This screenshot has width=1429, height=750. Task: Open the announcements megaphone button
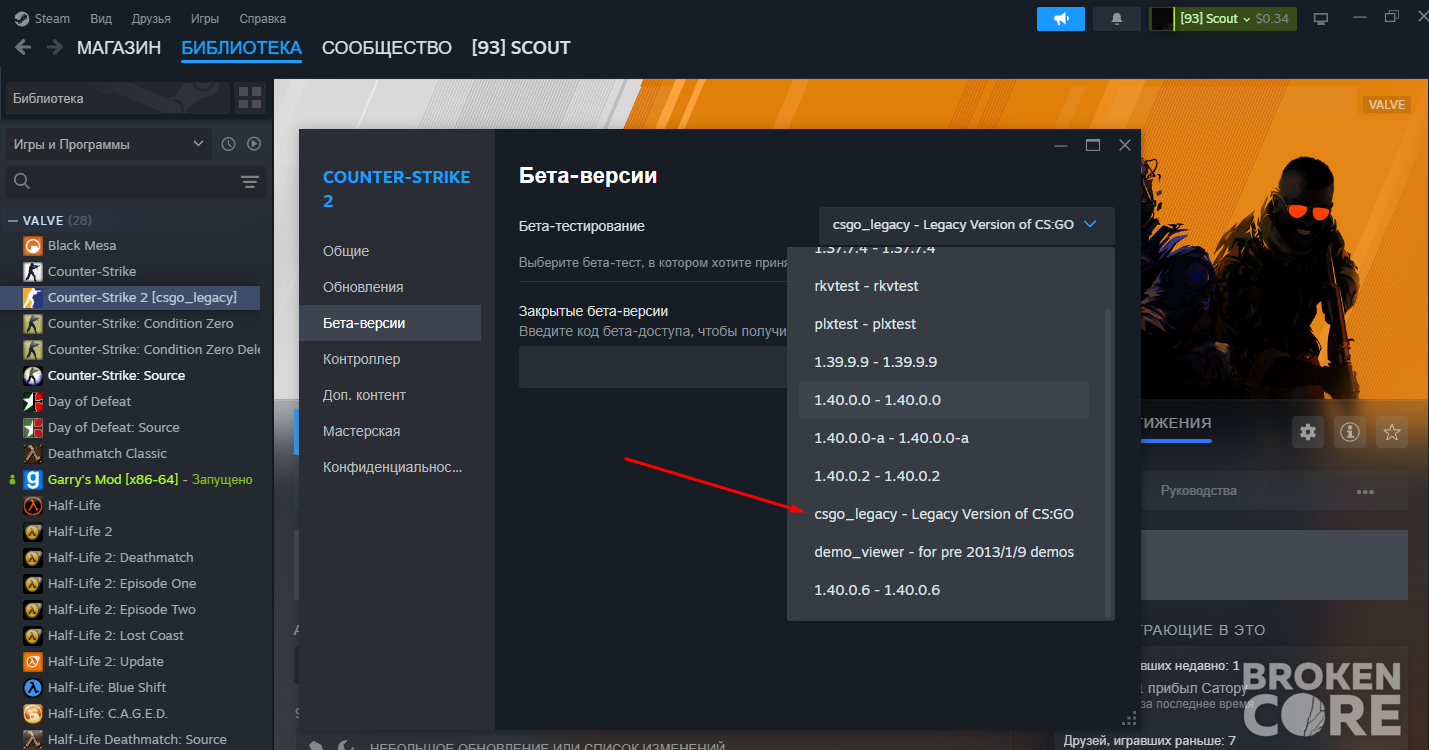pyautogui.click(x=1061, y=19)
